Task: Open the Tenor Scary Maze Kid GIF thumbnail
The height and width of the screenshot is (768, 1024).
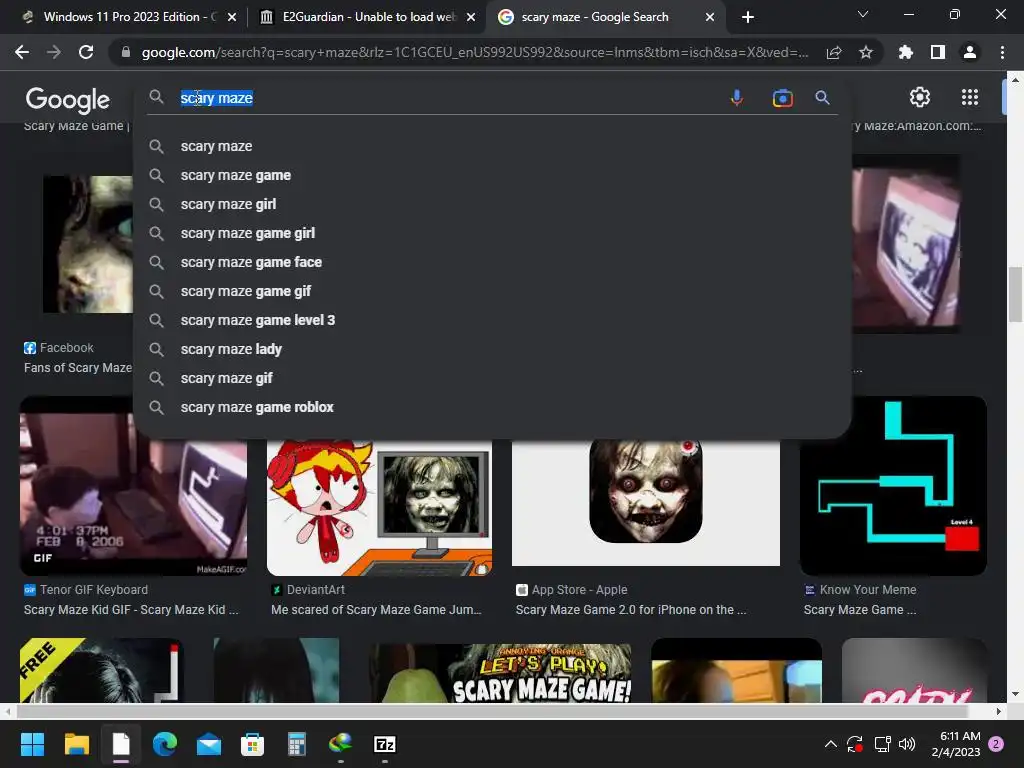Action: point(133,486)
